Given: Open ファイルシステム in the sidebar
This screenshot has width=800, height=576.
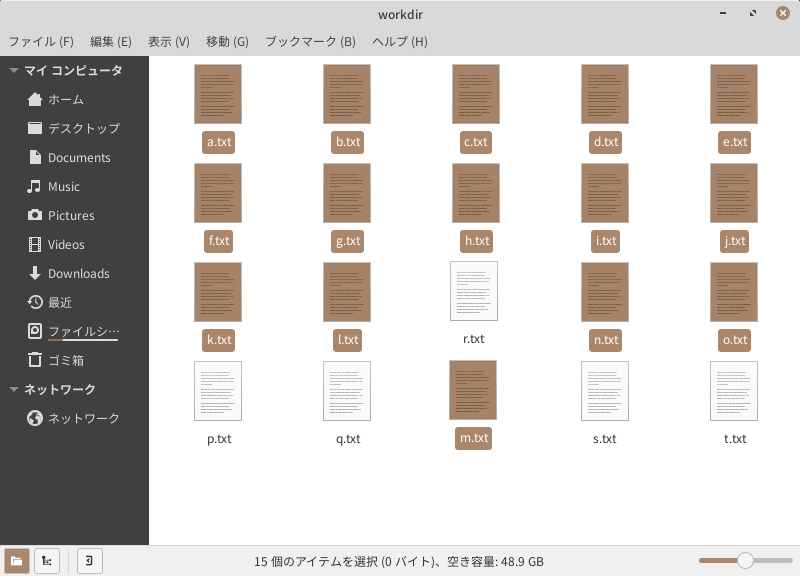Looking at the screenshot, I should point(74,332).
